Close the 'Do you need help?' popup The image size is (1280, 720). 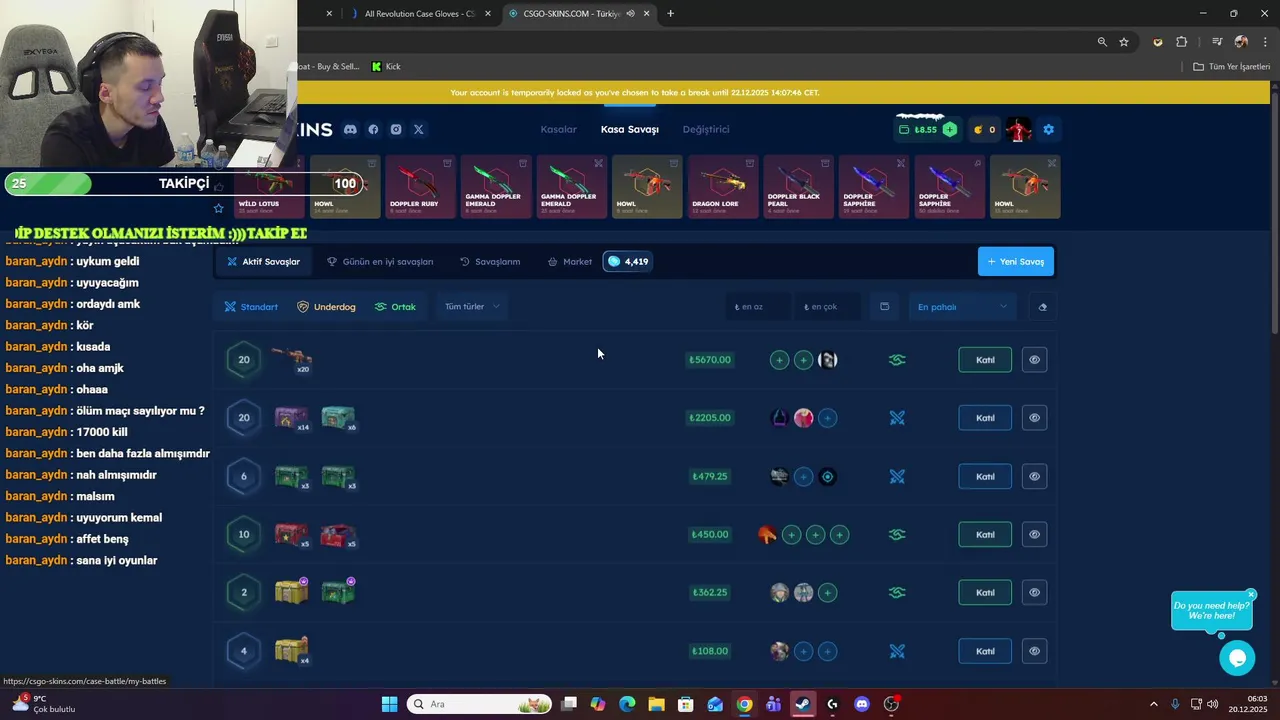click(x=1251, y=595)
